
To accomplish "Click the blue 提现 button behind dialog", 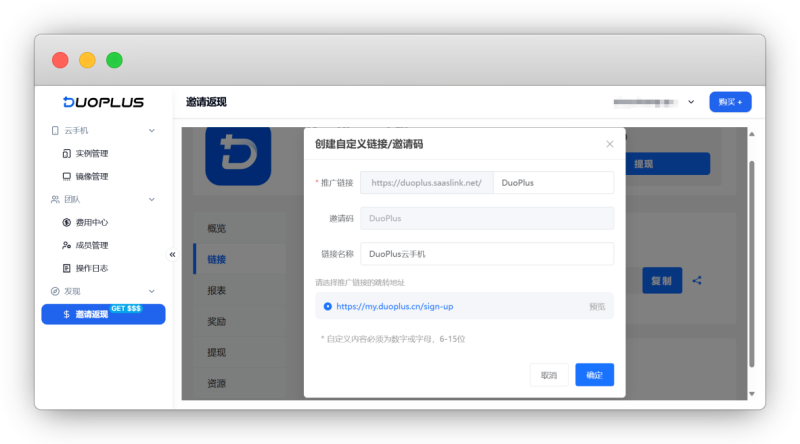I will (667, 164).
